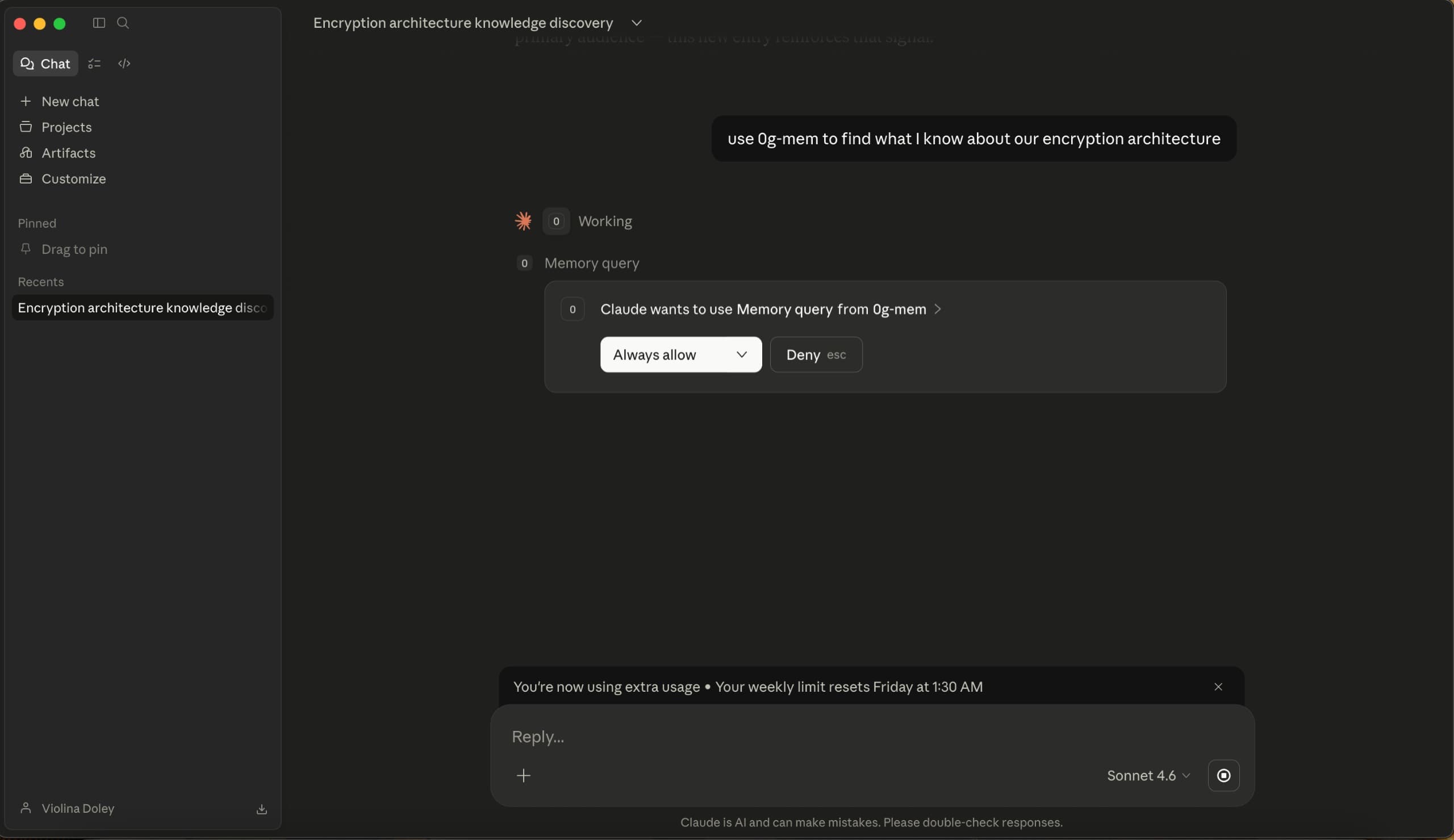Viewport: 1454px width, 840px height.
Task: Click the 0g badge beside Memory query
Action: pos(524,264)
